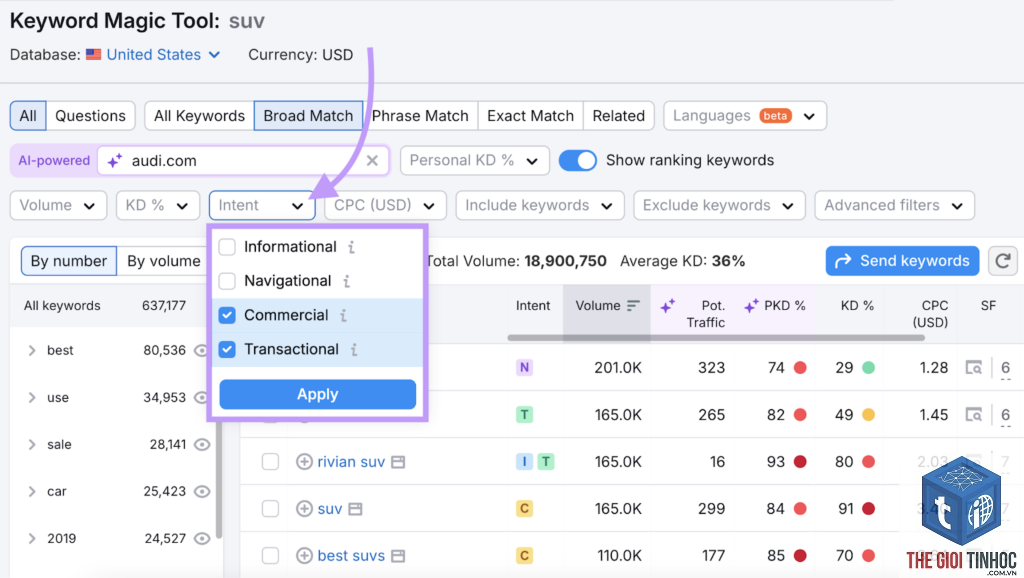Click the AI sparkle icon beside audi.com

point(115,161)
